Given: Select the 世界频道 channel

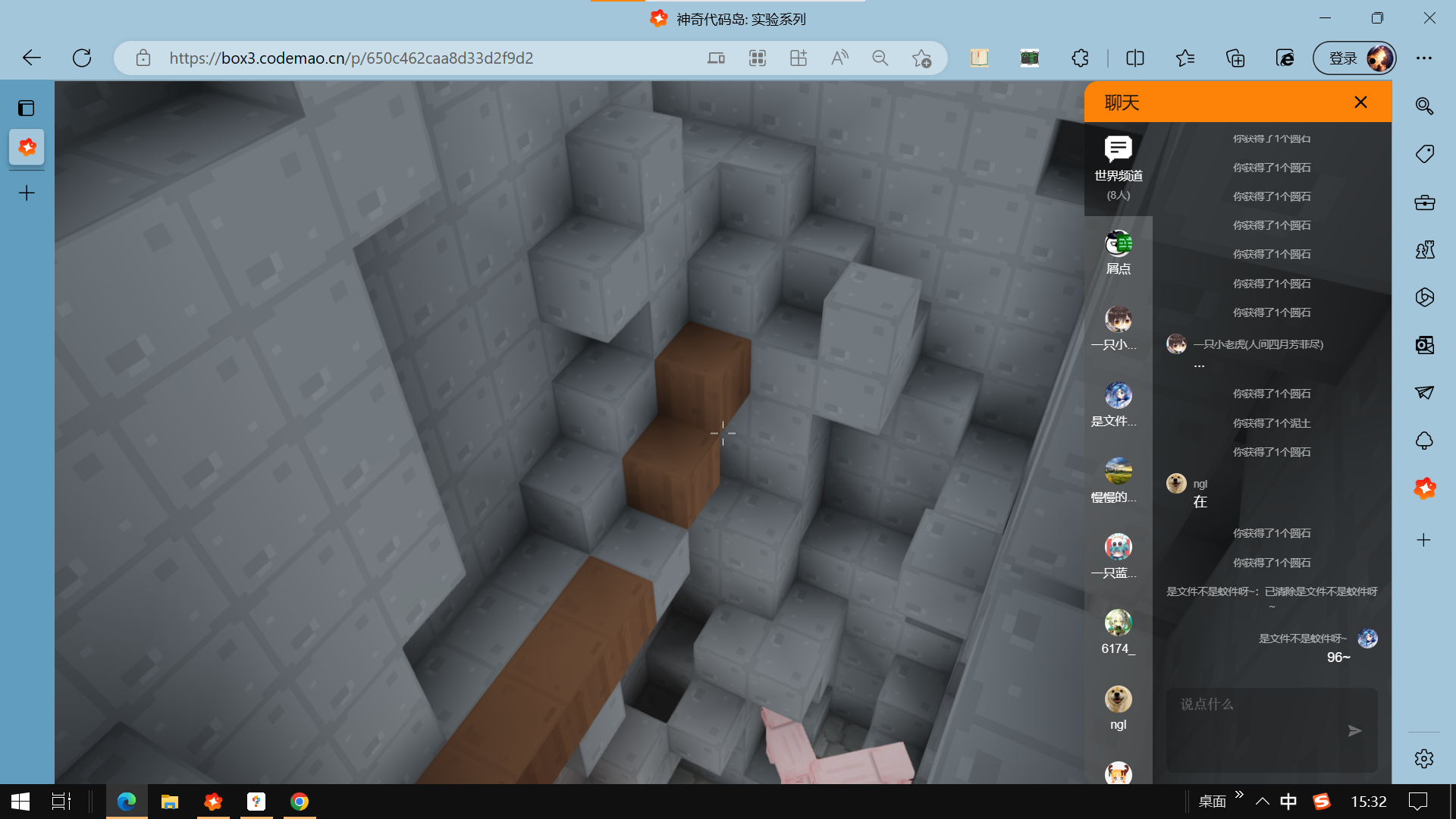Looking at the screenshot, I should point(1119,168).
